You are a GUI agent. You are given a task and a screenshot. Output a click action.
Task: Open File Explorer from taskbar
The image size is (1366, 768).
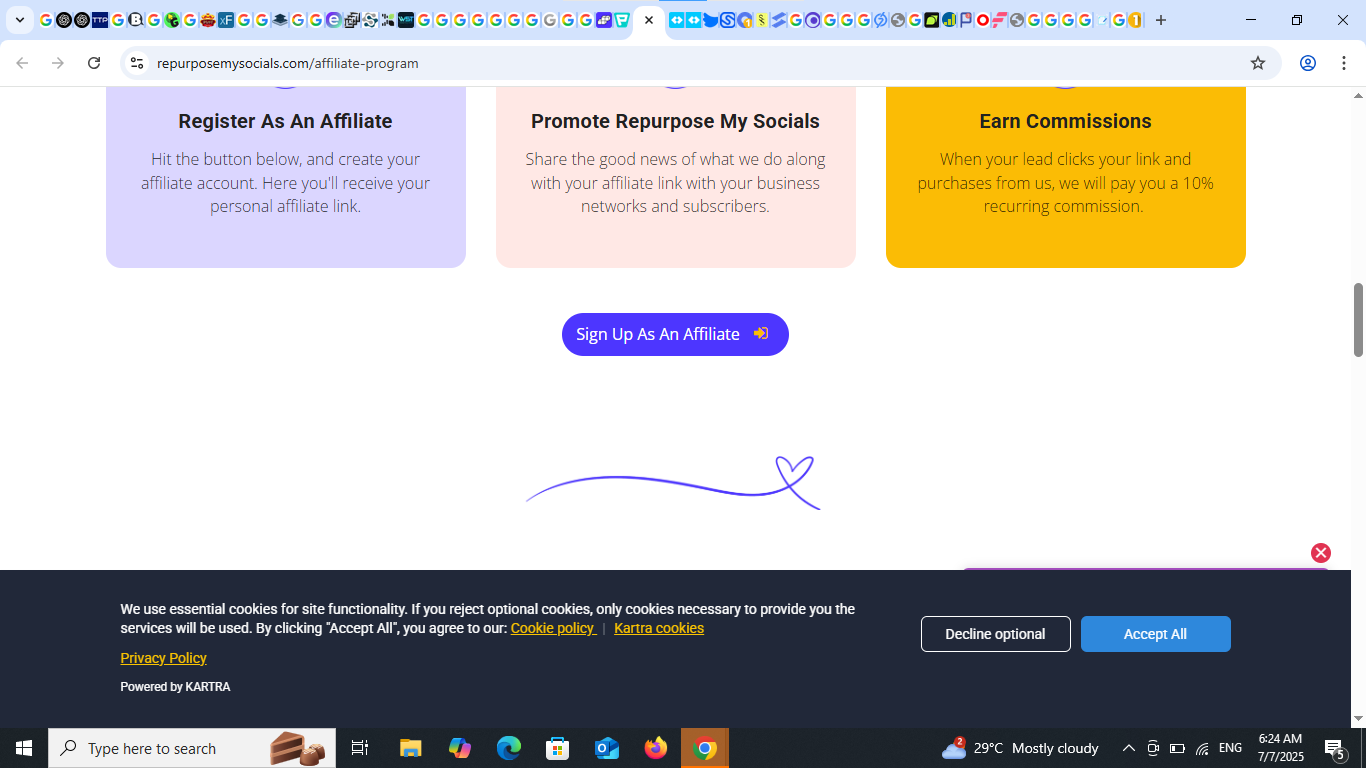[x=411, y=748]
